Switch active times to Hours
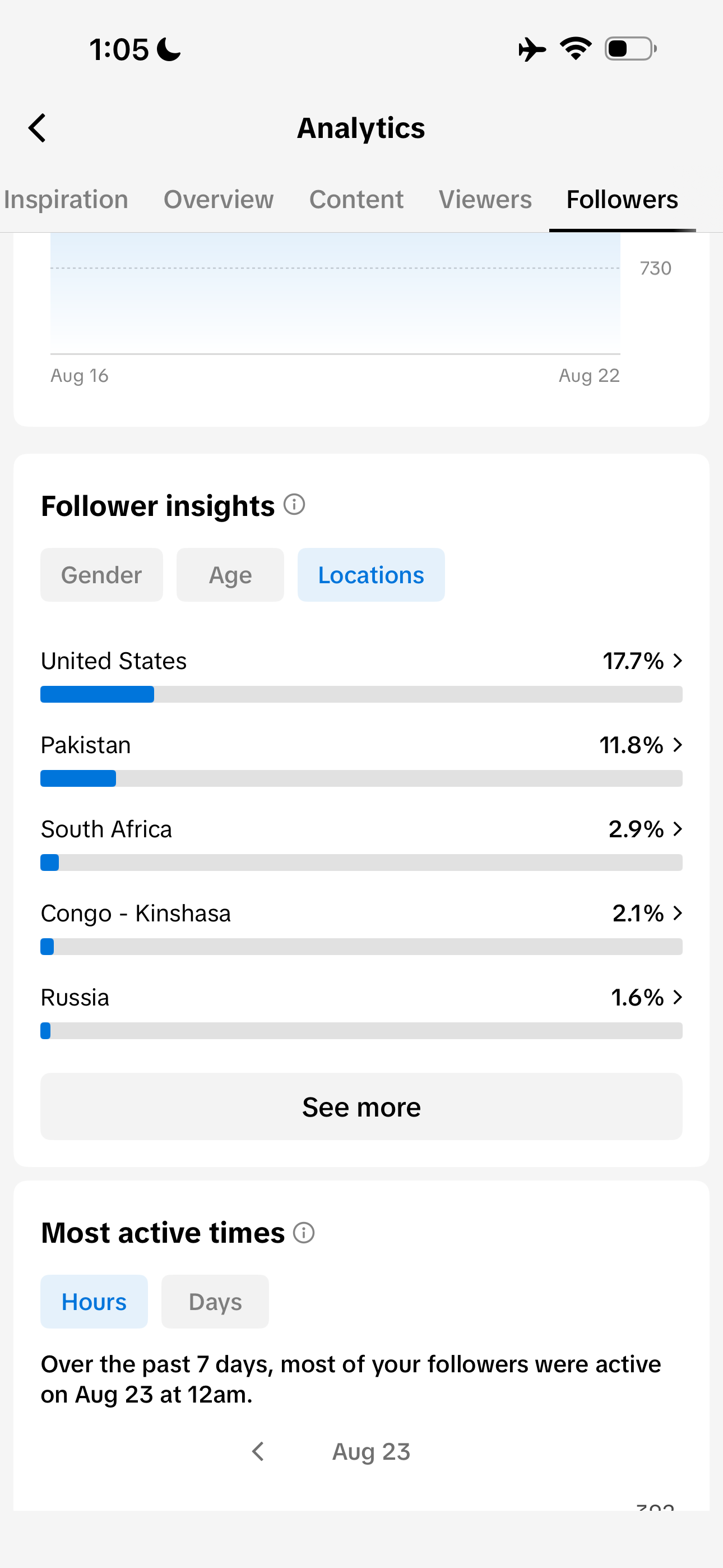The width and height of the screenshot is (723, 1568). pyautogui.click(x=94, y=1302)
